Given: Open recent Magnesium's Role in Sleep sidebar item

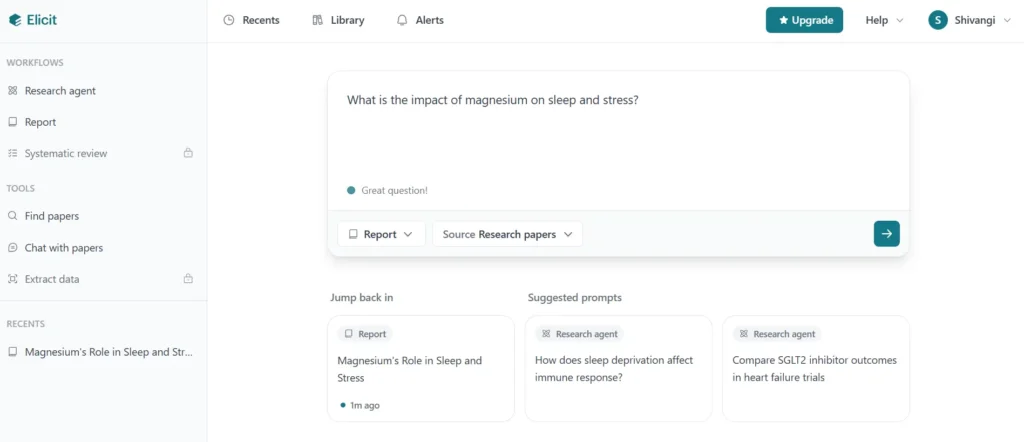Looking at the screenshot, I should (x=103, y=352).
